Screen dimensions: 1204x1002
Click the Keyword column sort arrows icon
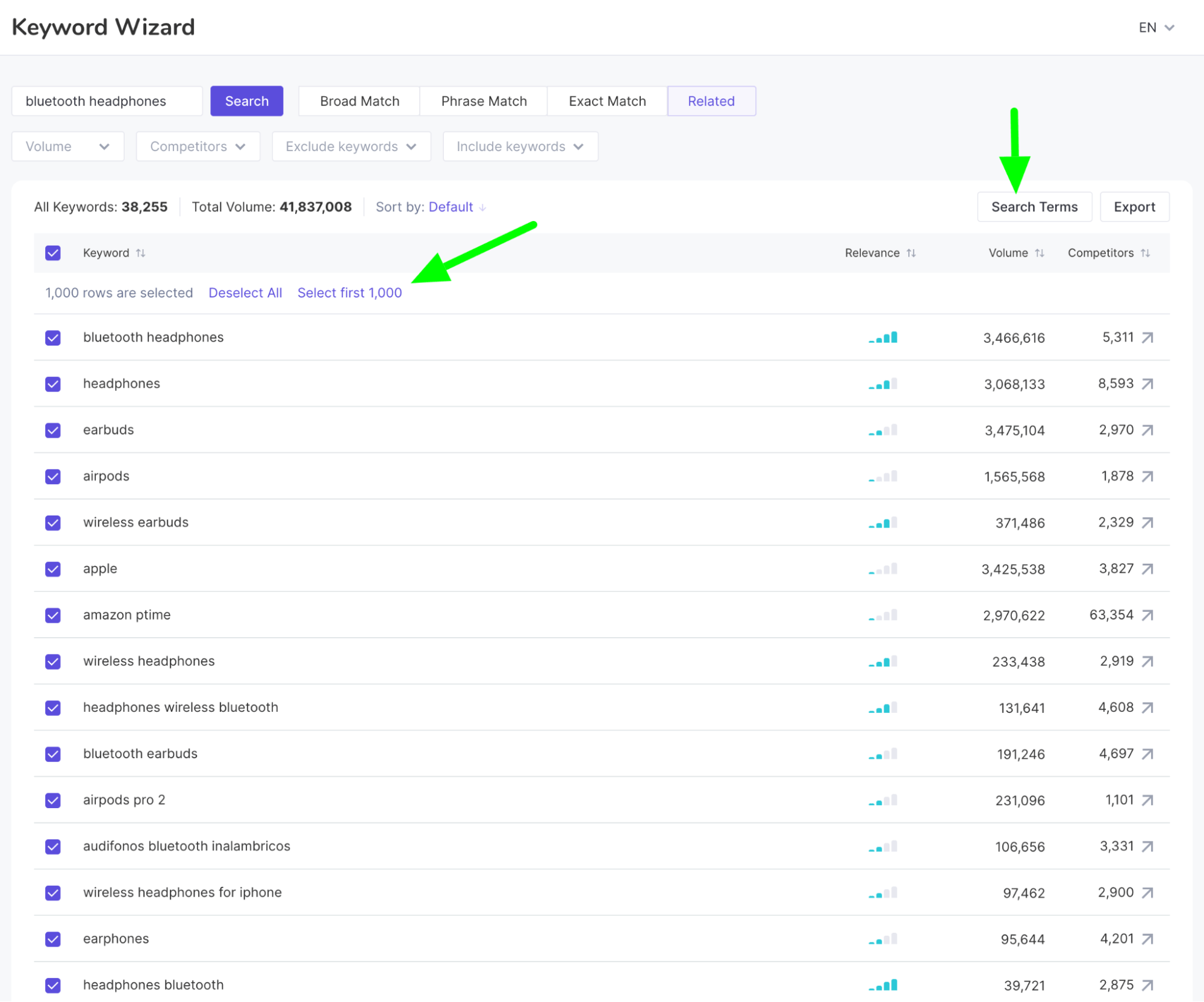[x=140, y=253]
